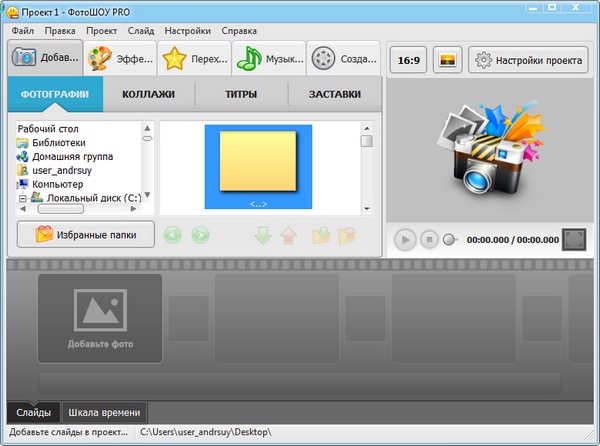
Task: Open the Создать tab with film reel icon
Action: 343,59
